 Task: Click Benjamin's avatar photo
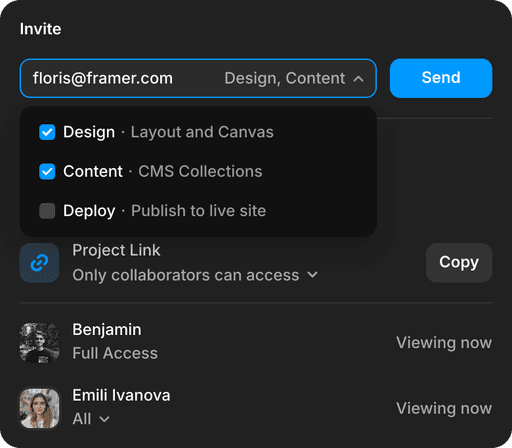pyautogui.click(x=39, y=343)
